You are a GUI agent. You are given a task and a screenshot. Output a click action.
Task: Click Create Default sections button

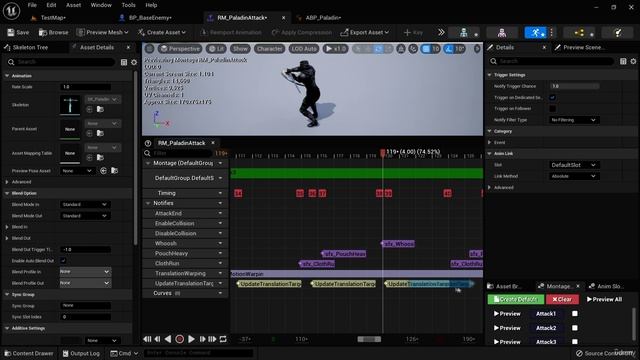click(516, 299)
